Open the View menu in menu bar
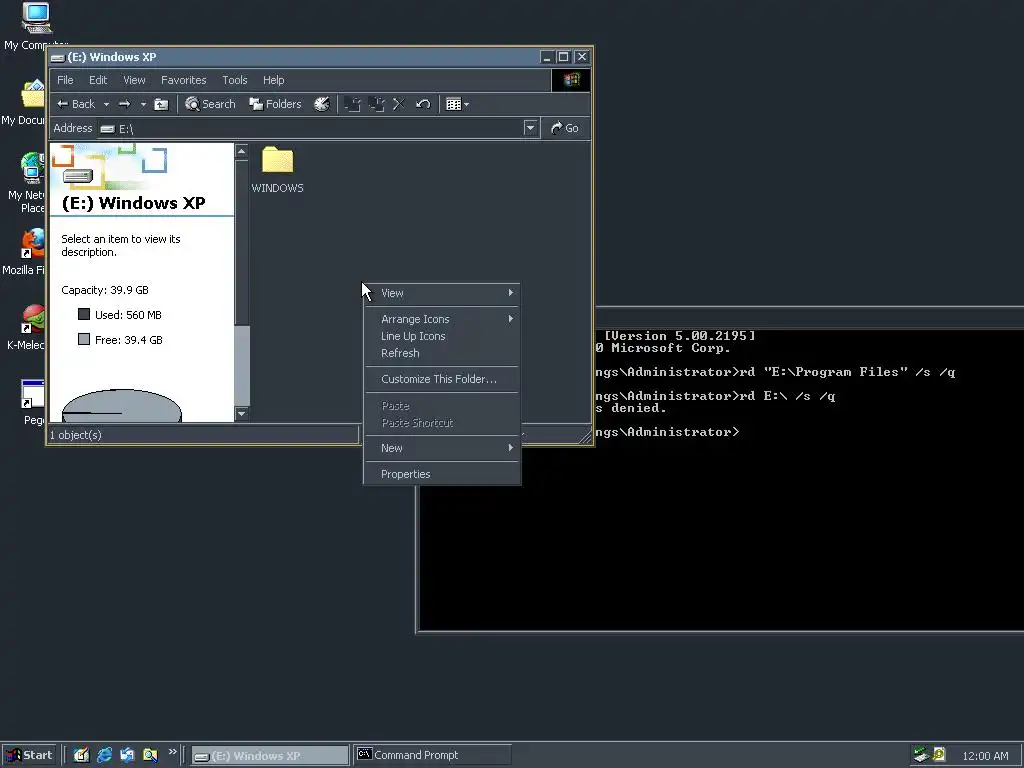Screen dimensions: 1024x768 pos(134,80)
